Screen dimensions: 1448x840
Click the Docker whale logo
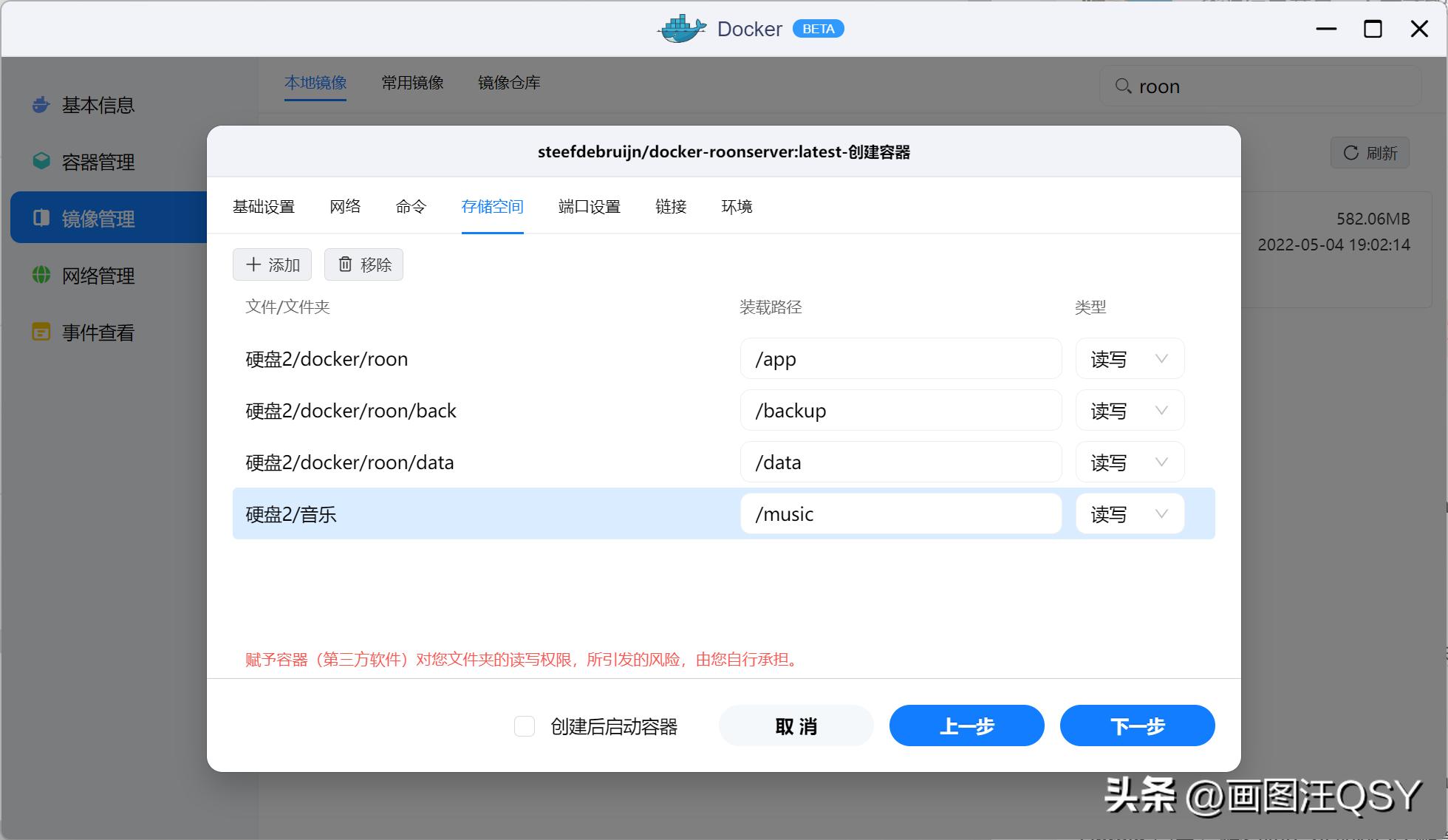coord(680,28)
